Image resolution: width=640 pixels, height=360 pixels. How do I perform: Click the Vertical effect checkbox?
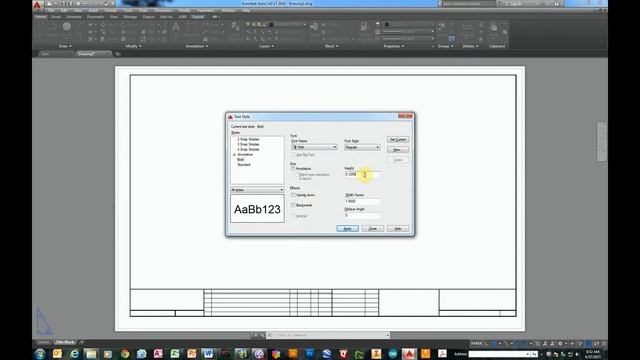(293, 216)
